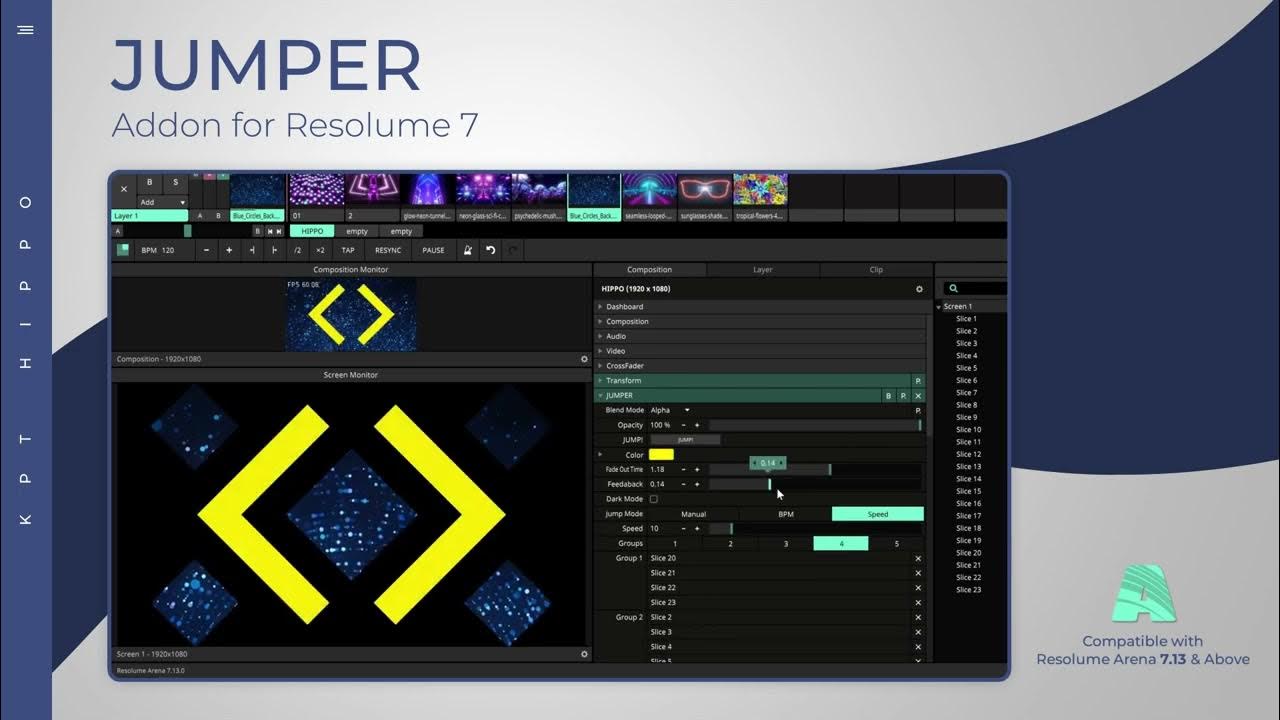Open the Add blend mode dropdown

point(162,202)
